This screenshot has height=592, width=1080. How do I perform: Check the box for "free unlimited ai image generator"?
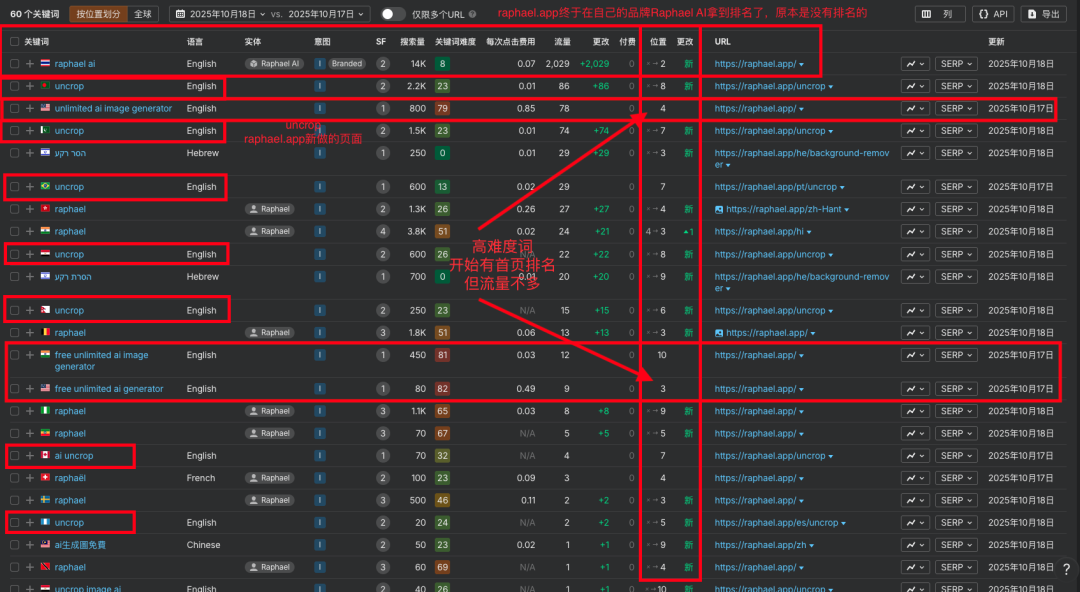point(14,355)
